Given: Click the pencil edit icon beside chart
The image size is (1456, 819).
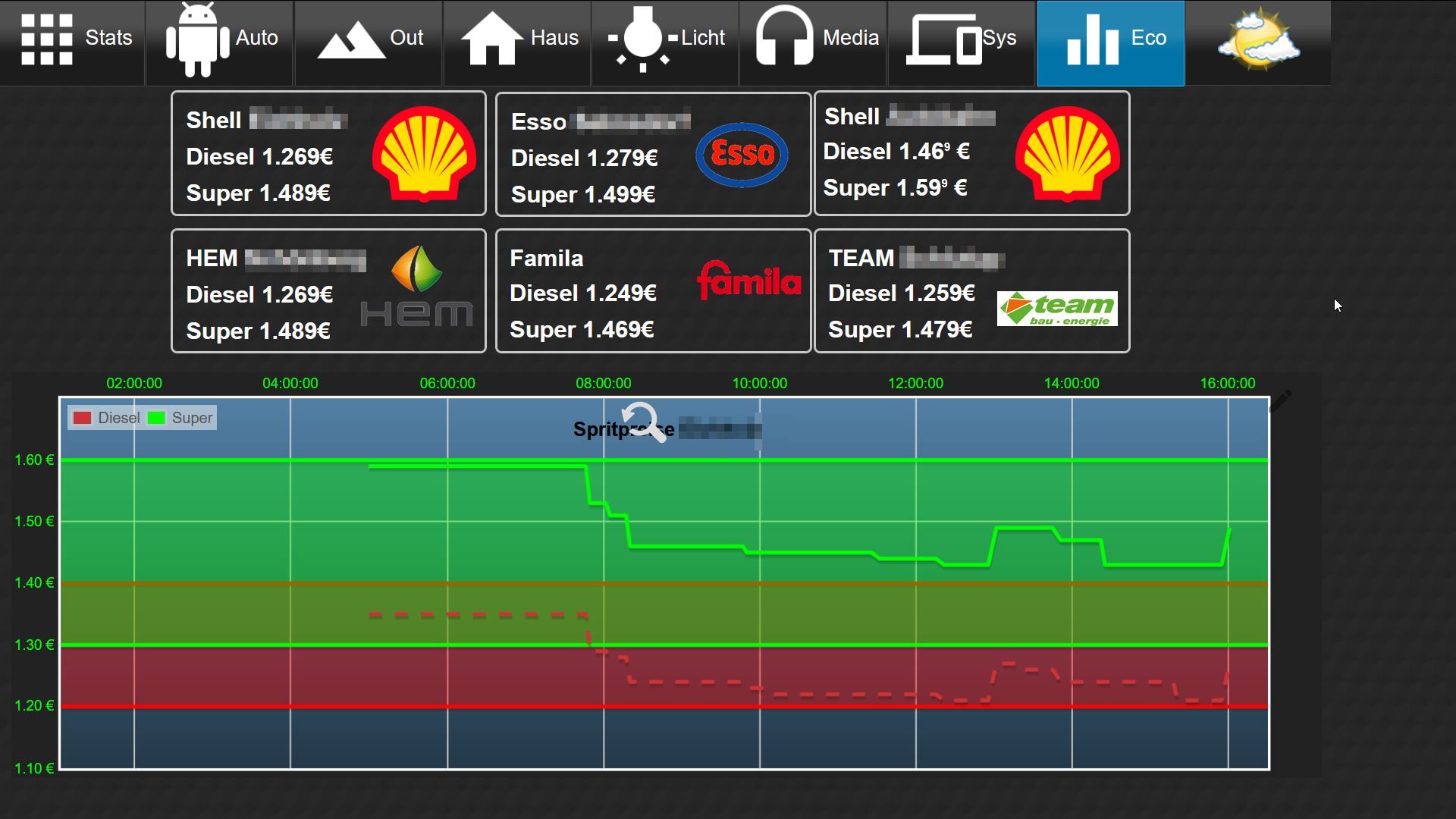Looking at the screenshot, I should (1280, 401).
